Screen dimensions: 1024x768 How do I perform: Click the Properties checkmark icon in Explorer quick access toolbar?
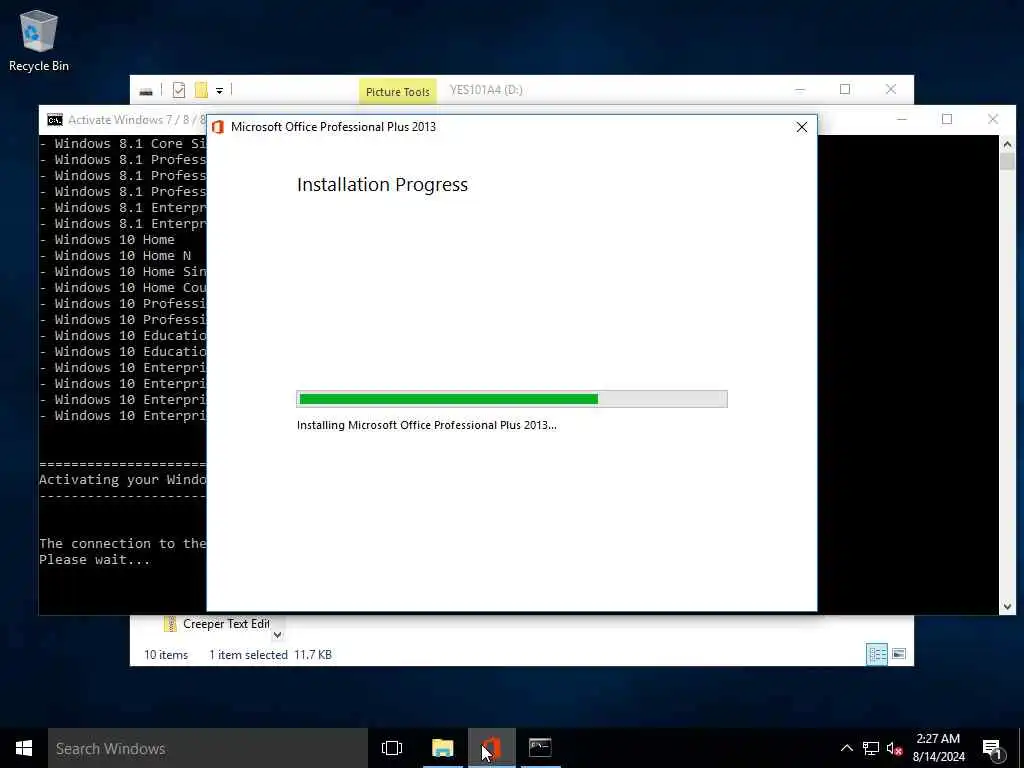[179, 90]
